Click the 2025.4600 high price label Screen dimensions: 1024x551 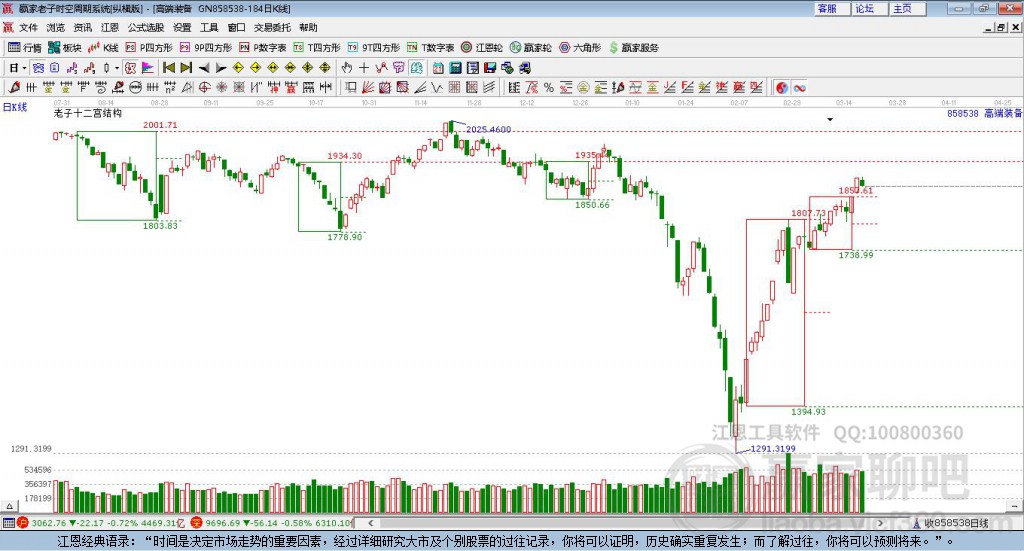coord(488,129)
